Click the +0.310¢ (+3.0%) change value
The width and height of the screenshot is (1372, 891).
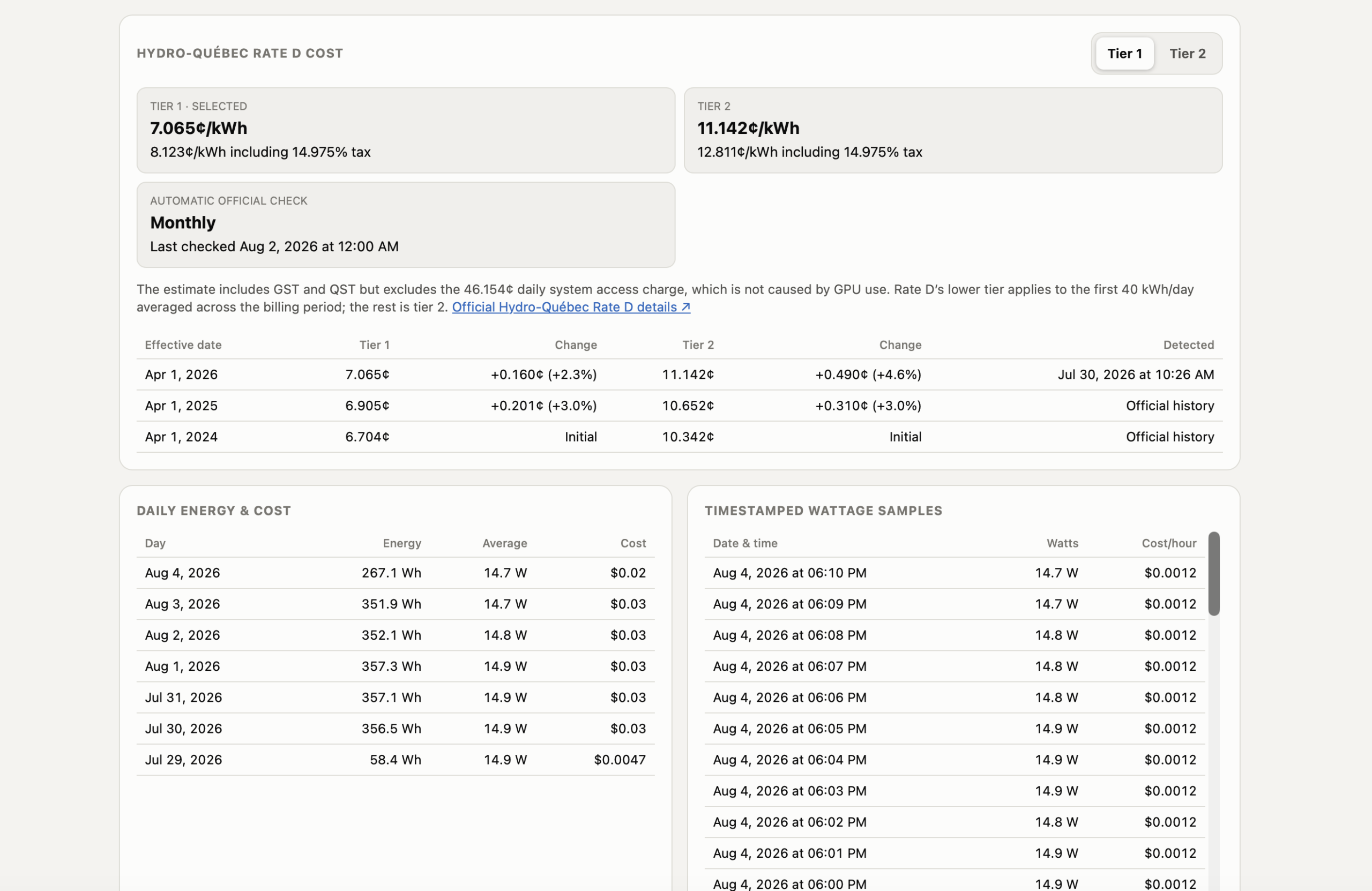pos(868,406)
